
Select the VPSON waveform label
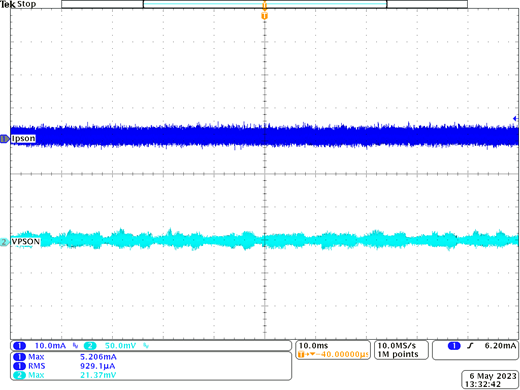(x=26, y=241)
